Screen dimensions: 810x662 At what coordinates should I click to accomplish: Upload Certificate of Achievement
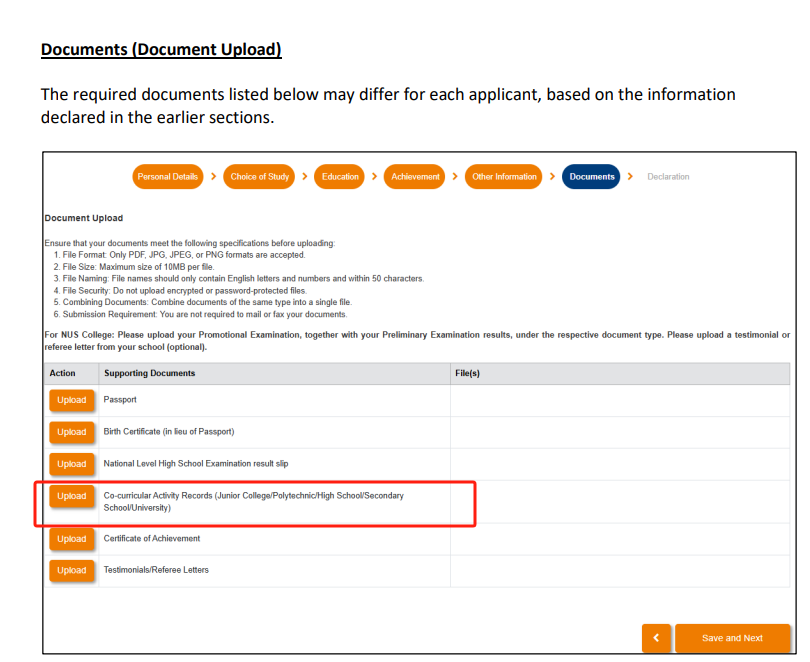[71, 539]
